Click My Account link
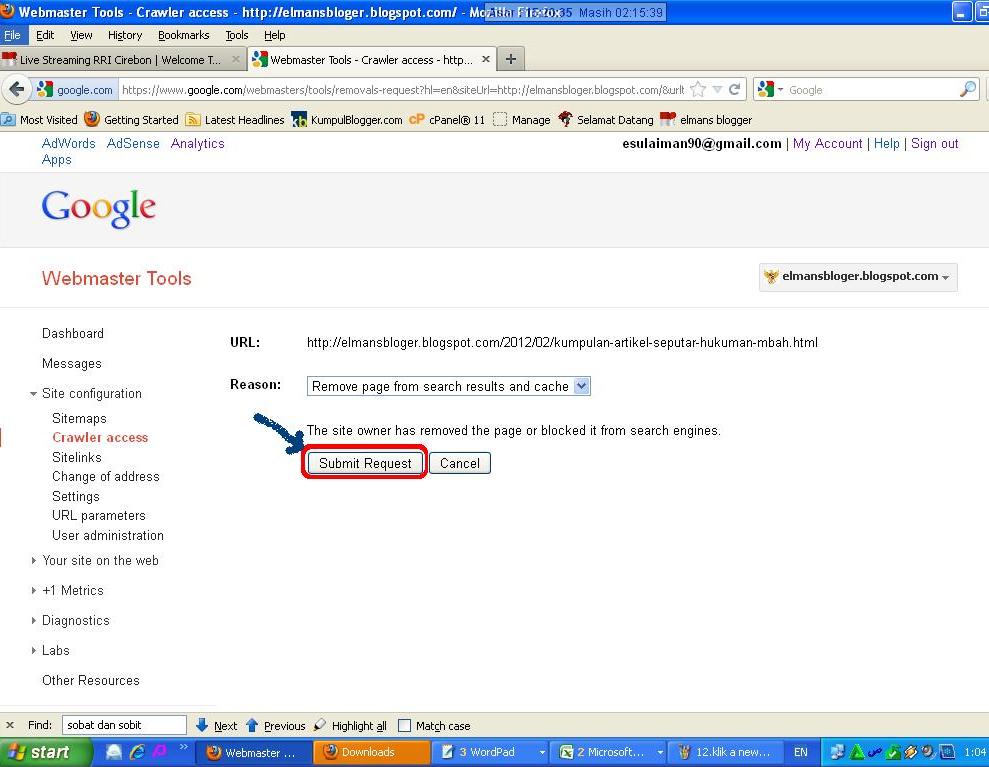This screenshot has width=989, height=767. (x=828, y=143)
